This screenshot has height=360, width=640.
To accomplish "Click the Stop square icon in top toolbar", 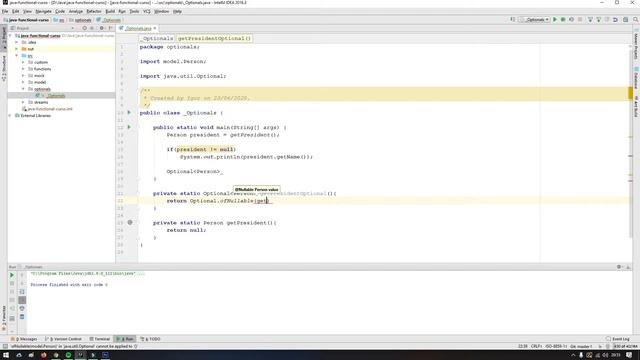I will click(x=580, y=20).
